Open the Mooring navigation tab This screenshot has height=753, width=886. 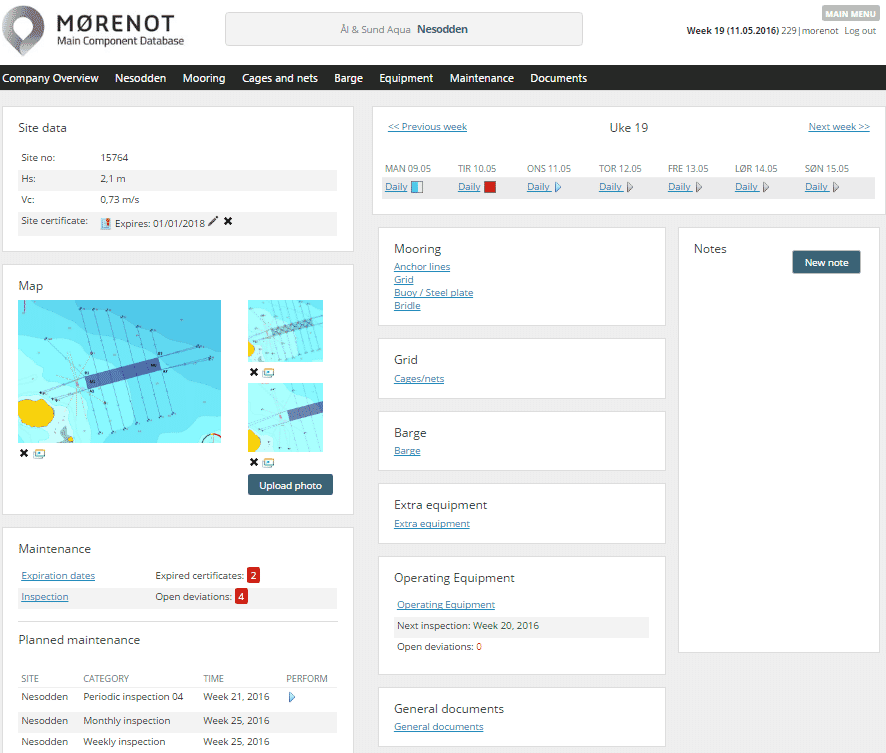[204, 78]
